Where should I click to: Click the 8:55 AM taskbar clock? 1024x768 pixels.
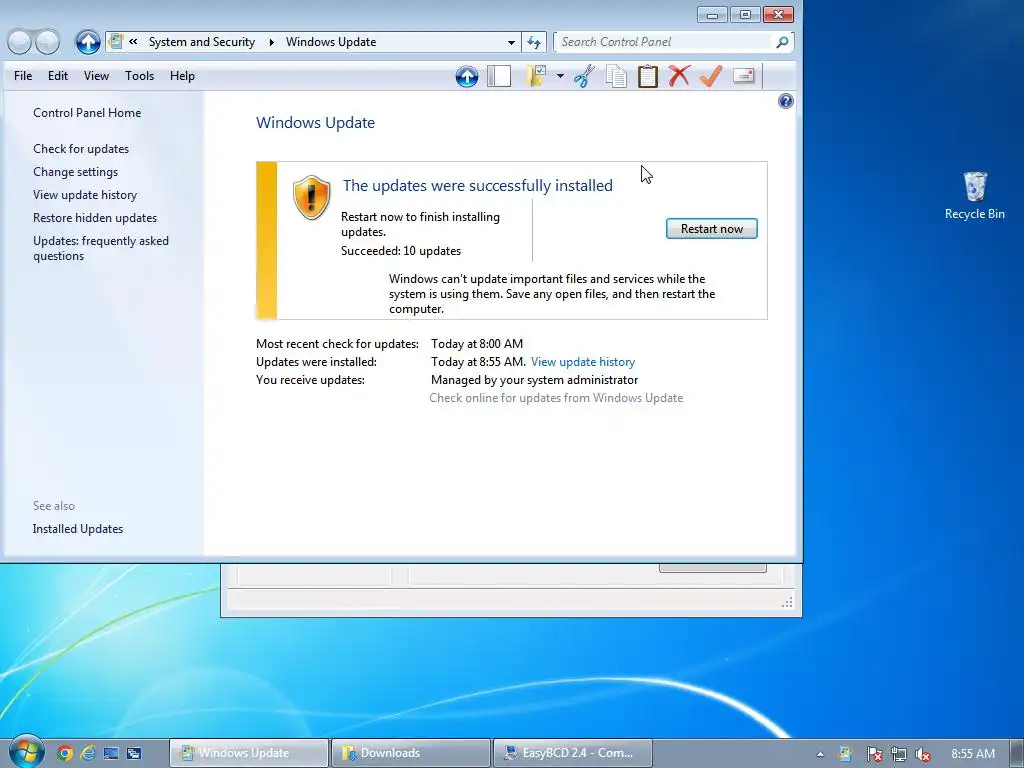pos(972,754)
